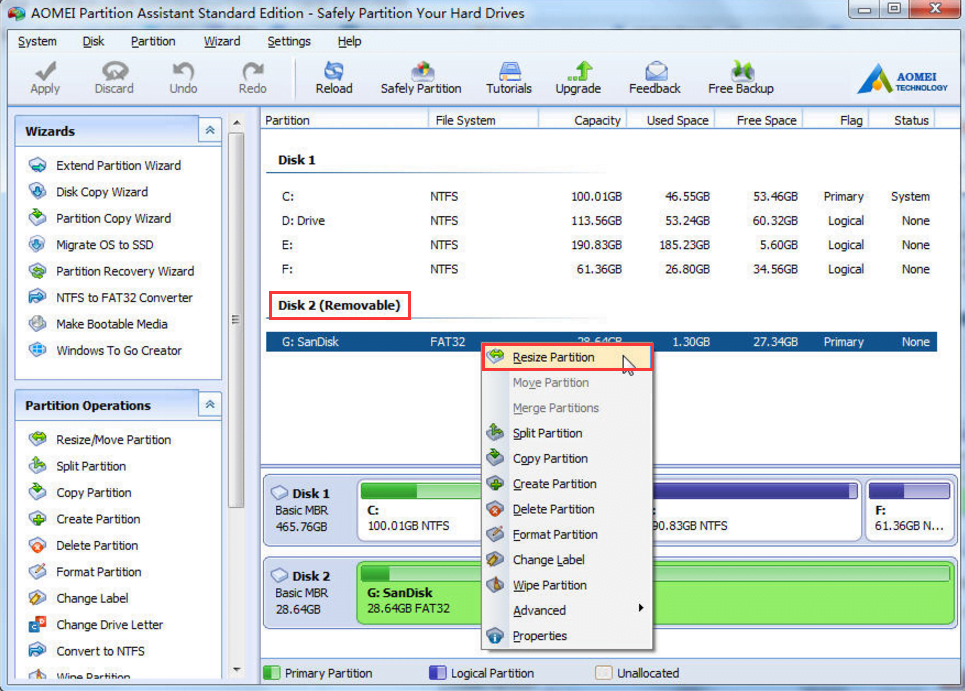Select Resize Partition in context menu
The width and height of the screenshot is (965, 691).
coord(567,357)
